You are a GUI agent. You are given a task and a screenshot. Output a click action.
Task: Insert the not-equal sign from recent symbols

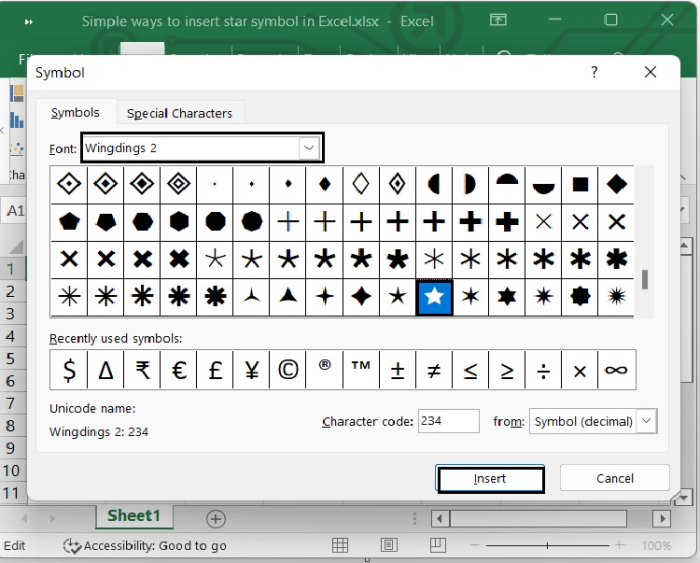[x=434, y=370]
